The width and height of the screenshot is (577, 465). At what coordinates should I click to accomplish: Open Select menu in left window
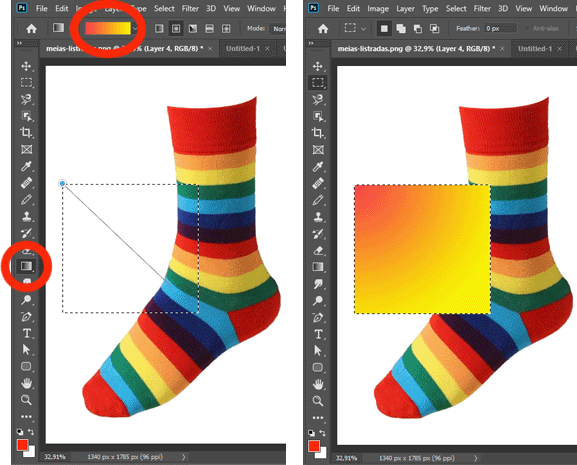coord(164,8)
